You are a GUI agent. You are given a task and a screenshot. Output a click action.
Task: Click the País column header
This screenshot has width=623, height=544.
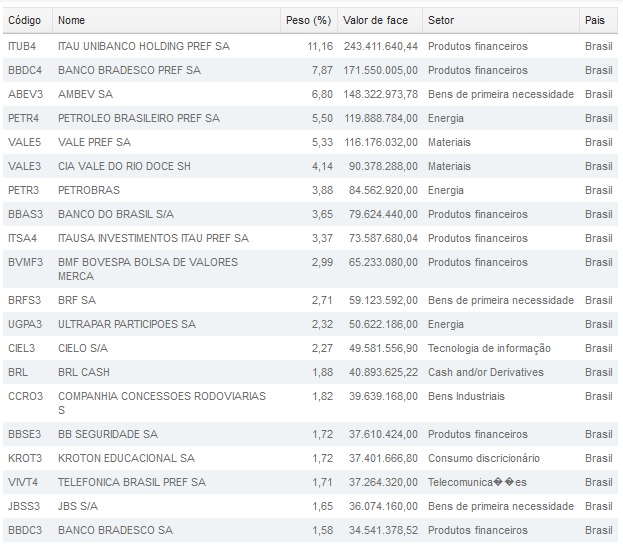595,20
